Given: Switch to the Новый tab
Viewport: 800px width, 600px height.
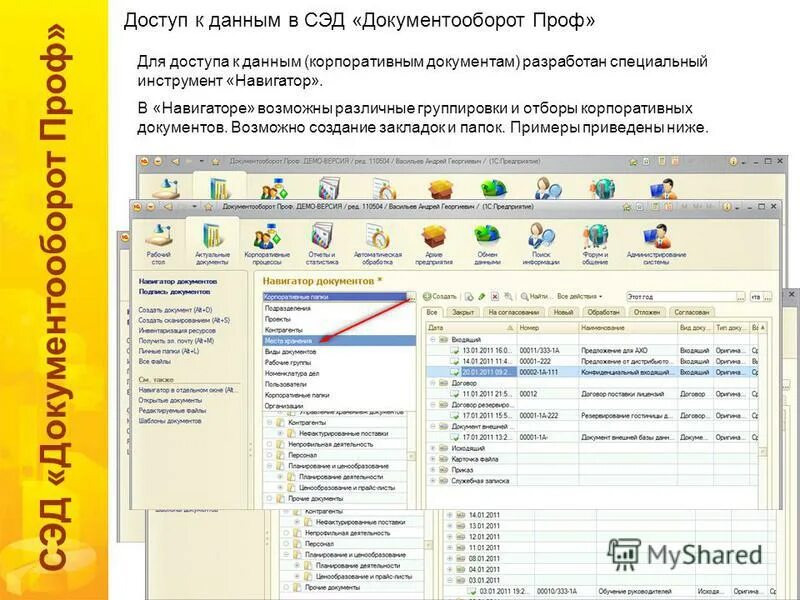Looking at the screenshot, I should 563,312.
